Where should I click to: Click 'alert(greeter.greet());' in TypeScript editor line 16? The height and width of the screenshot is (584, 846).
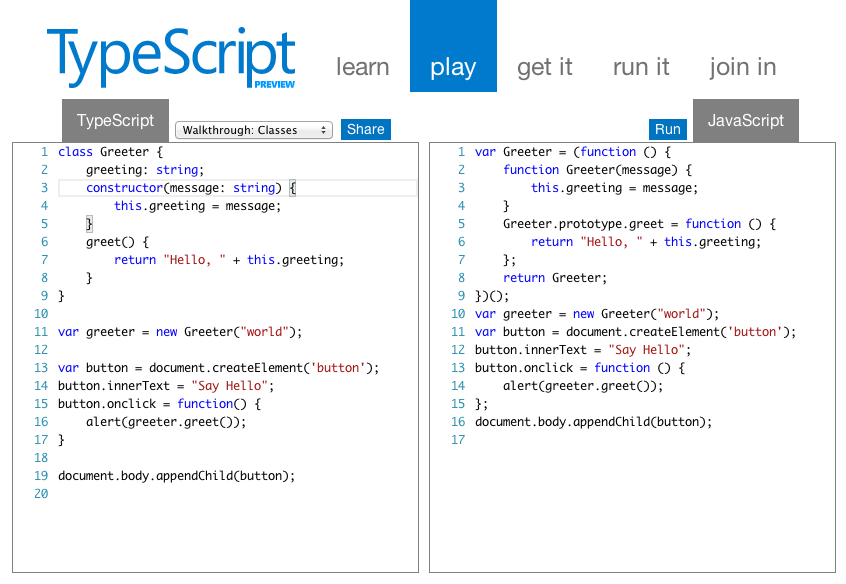(x=166, y=422)
